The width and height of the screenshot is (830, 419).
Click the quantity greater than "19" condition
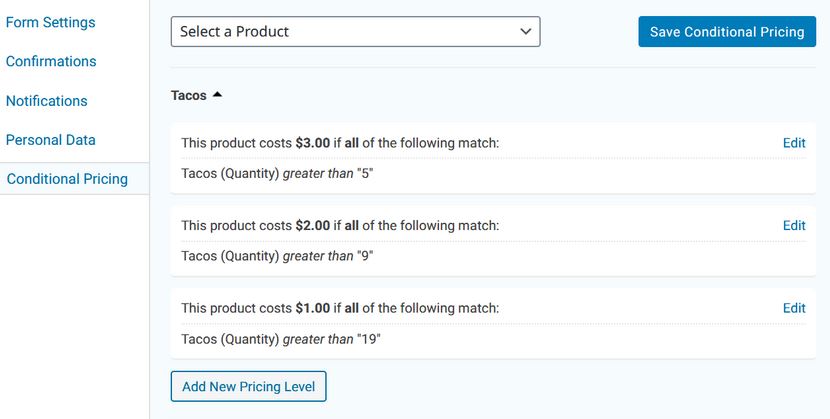[281, 339]
